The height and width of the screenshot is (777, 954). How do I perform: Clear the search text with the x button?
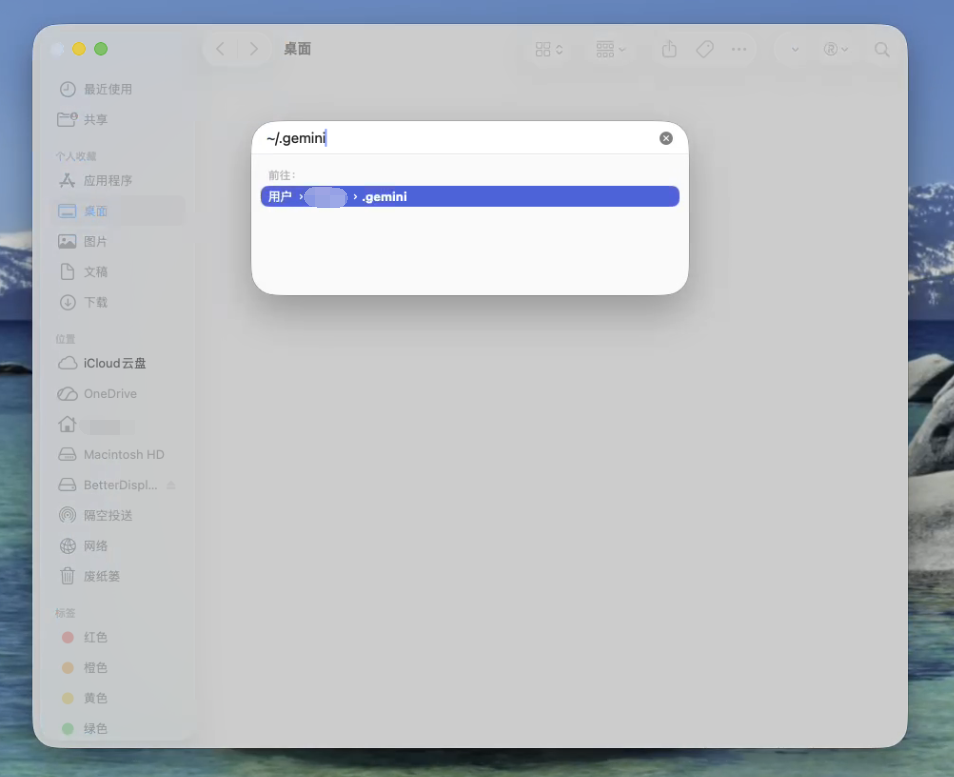point(665,138)
